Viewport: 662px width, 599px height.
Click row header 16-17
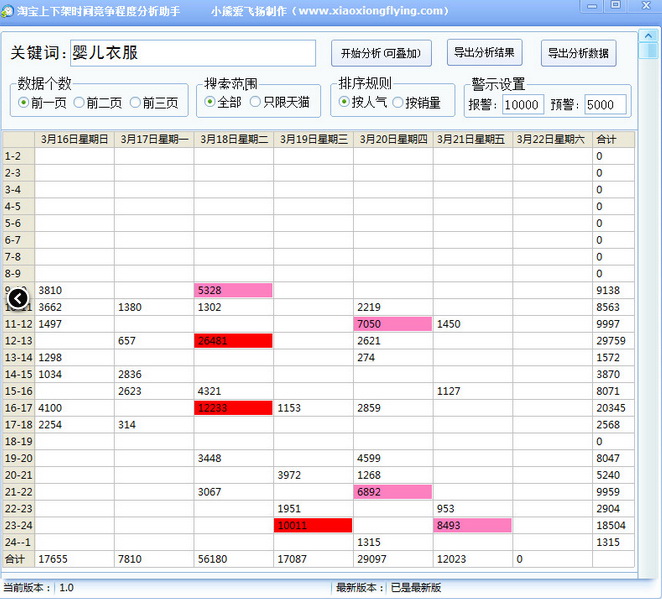(19, 408)
